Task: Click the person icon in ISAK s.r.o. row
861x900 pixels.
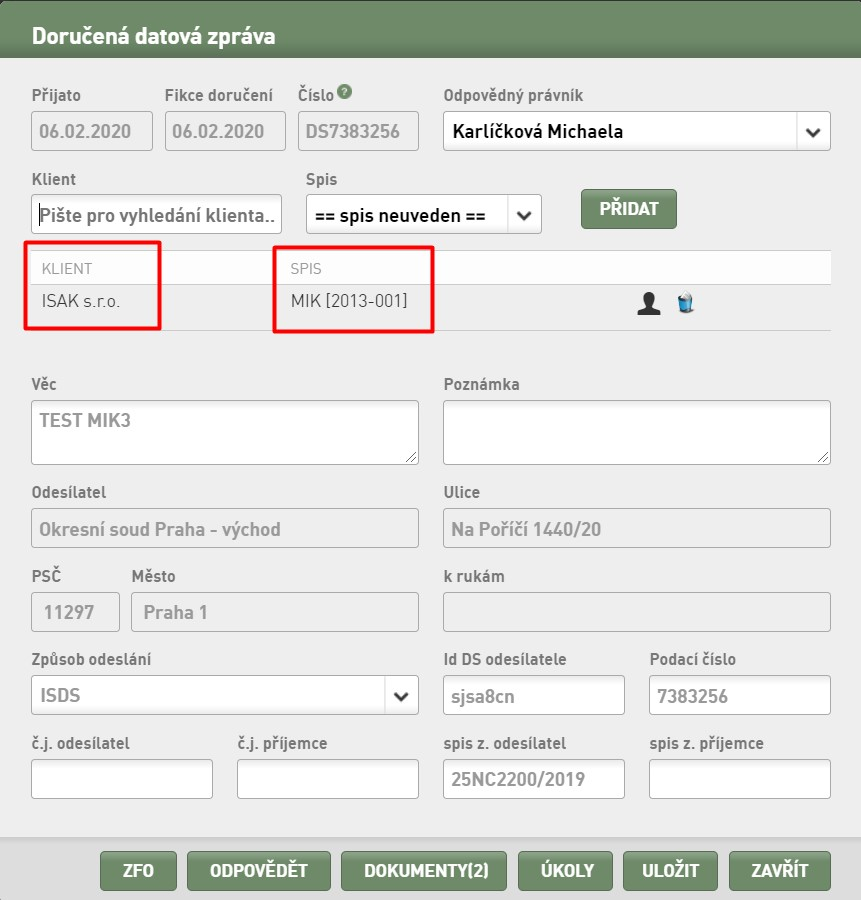Action: click(x=649, y=303)
